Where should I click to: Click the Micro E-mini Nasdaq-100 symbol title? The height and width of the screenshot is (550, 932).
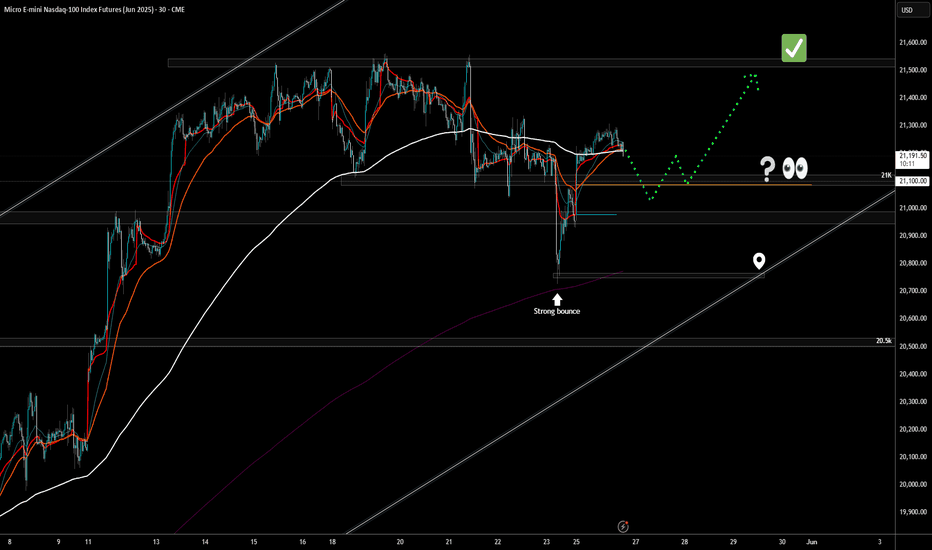[x=94, y=10]
